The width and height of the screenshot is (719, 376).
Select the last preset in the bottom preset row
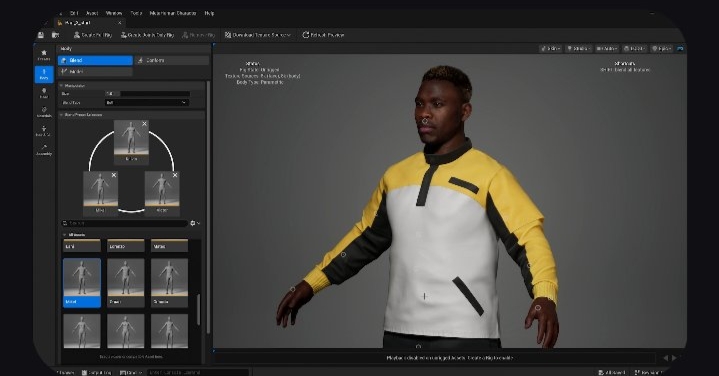point(169,331)
